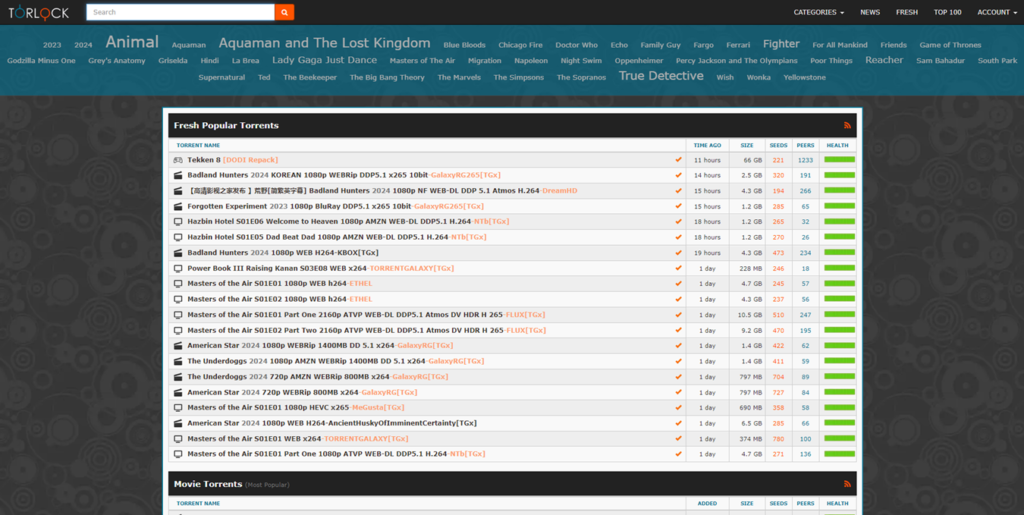Click the 780 seeds value

[778, 439]
